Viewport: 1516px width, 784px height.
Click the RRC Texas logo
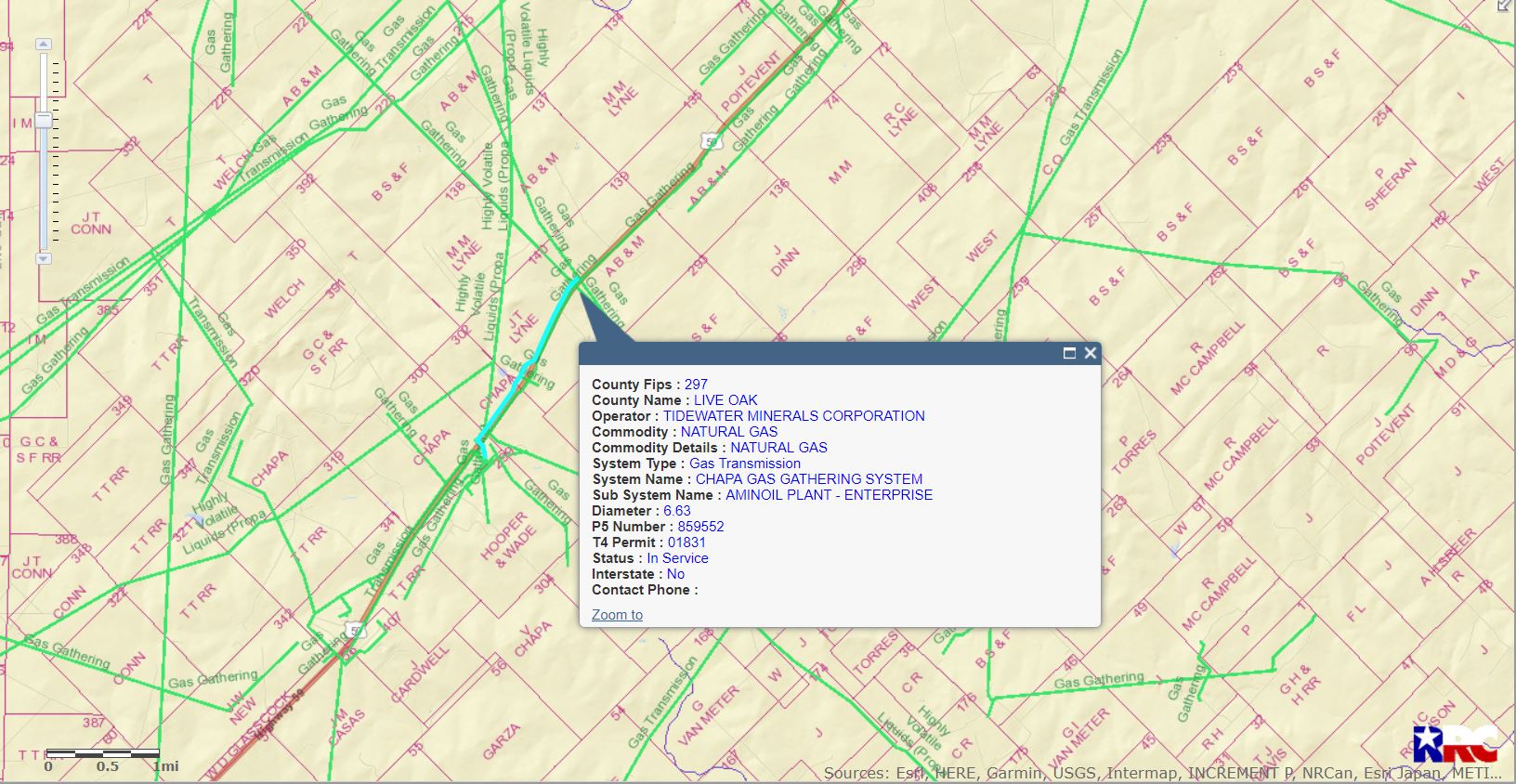tap(1454, 743)
